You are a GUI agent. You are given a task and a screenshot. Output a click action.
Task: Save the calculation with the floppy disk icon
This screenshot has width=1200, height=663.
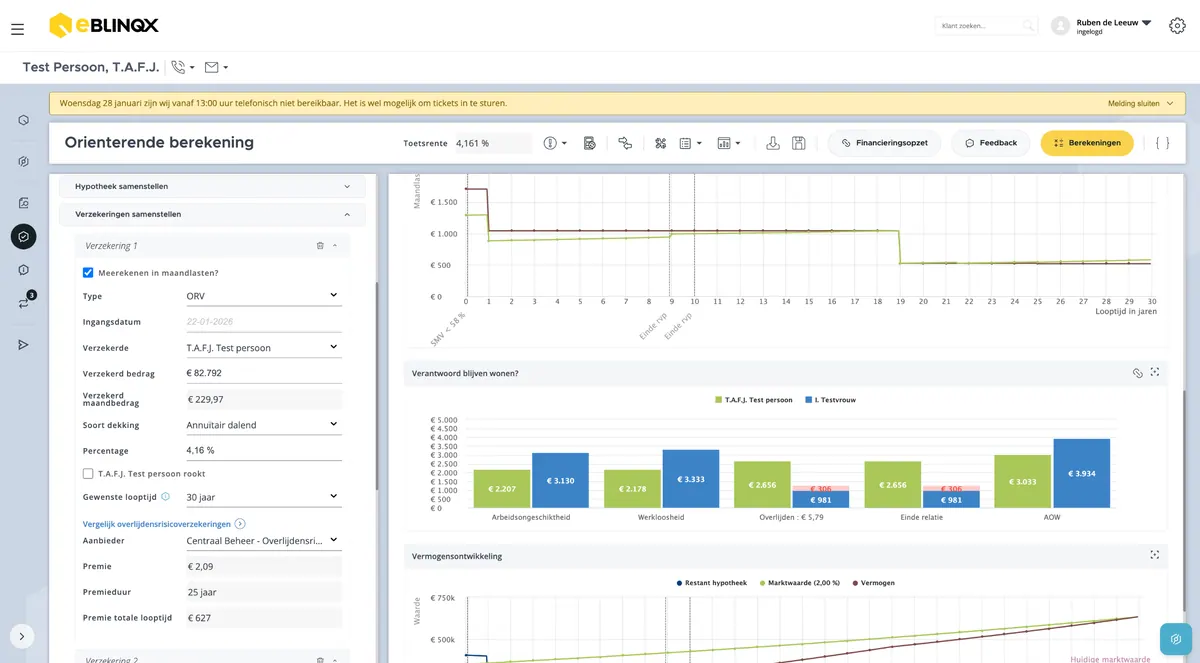798,143
